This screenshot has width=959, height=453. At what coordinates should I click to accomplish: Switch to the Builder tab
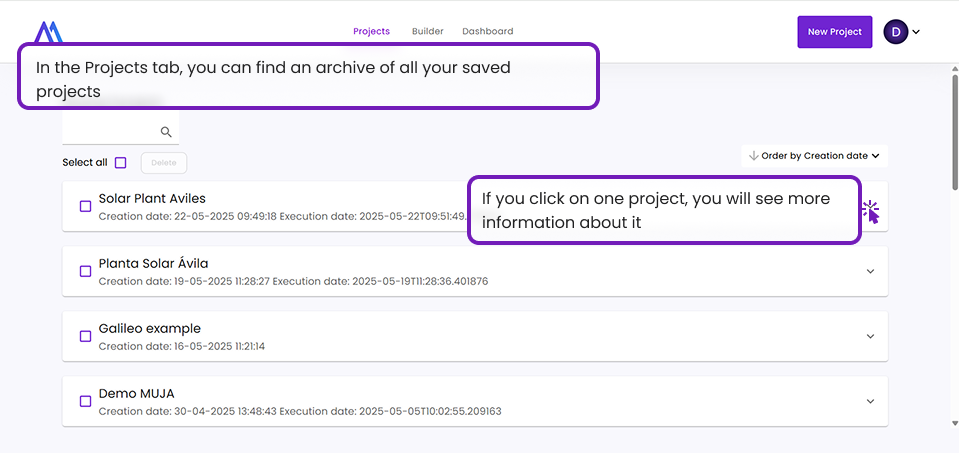428,31
